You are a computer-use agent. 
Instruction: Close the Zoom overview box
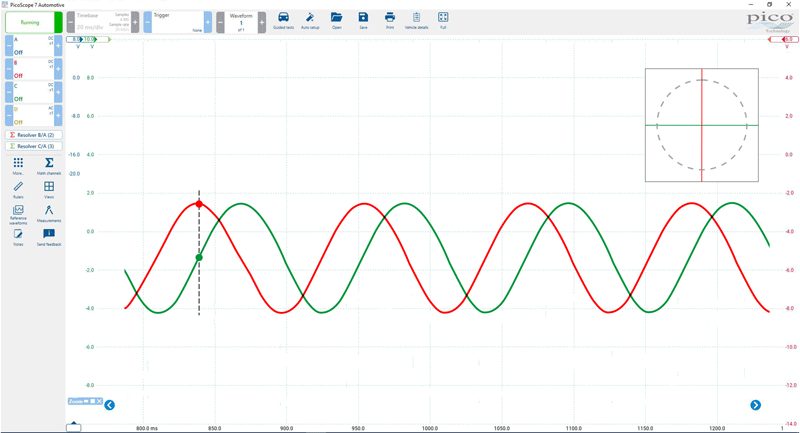[x=99, y=401]
